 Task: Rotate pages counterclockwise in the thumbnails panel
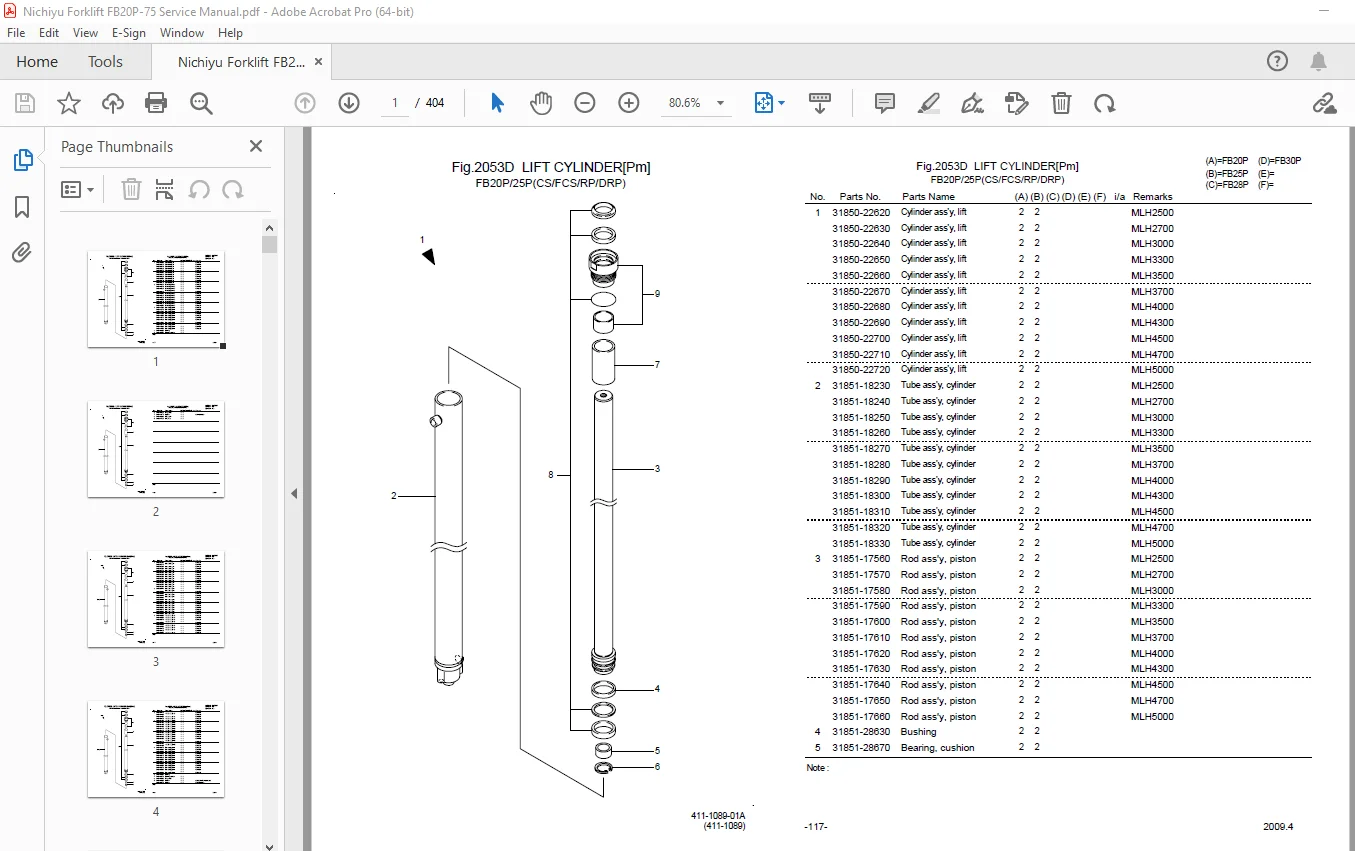tap(199, 189)
